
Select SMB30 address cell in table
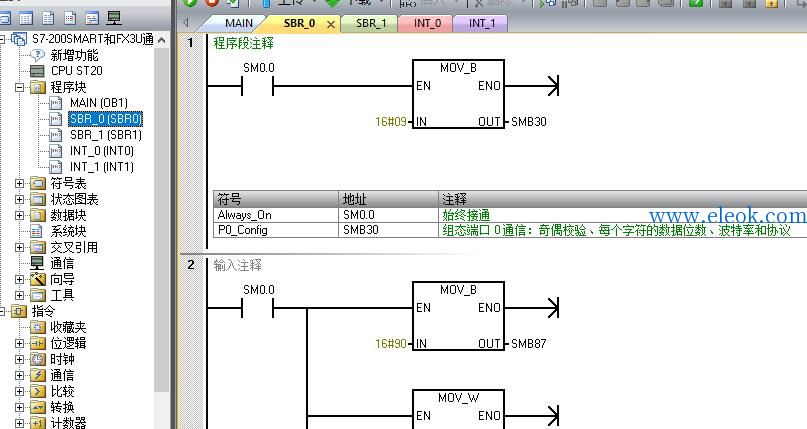[x=389, y=230]
